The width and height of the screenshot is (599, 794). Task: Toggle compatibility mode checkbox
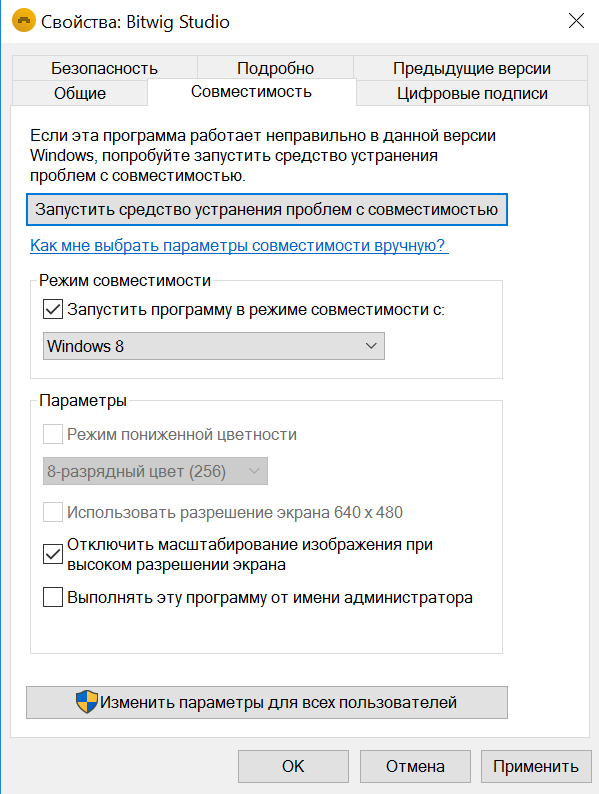(53, 309)
